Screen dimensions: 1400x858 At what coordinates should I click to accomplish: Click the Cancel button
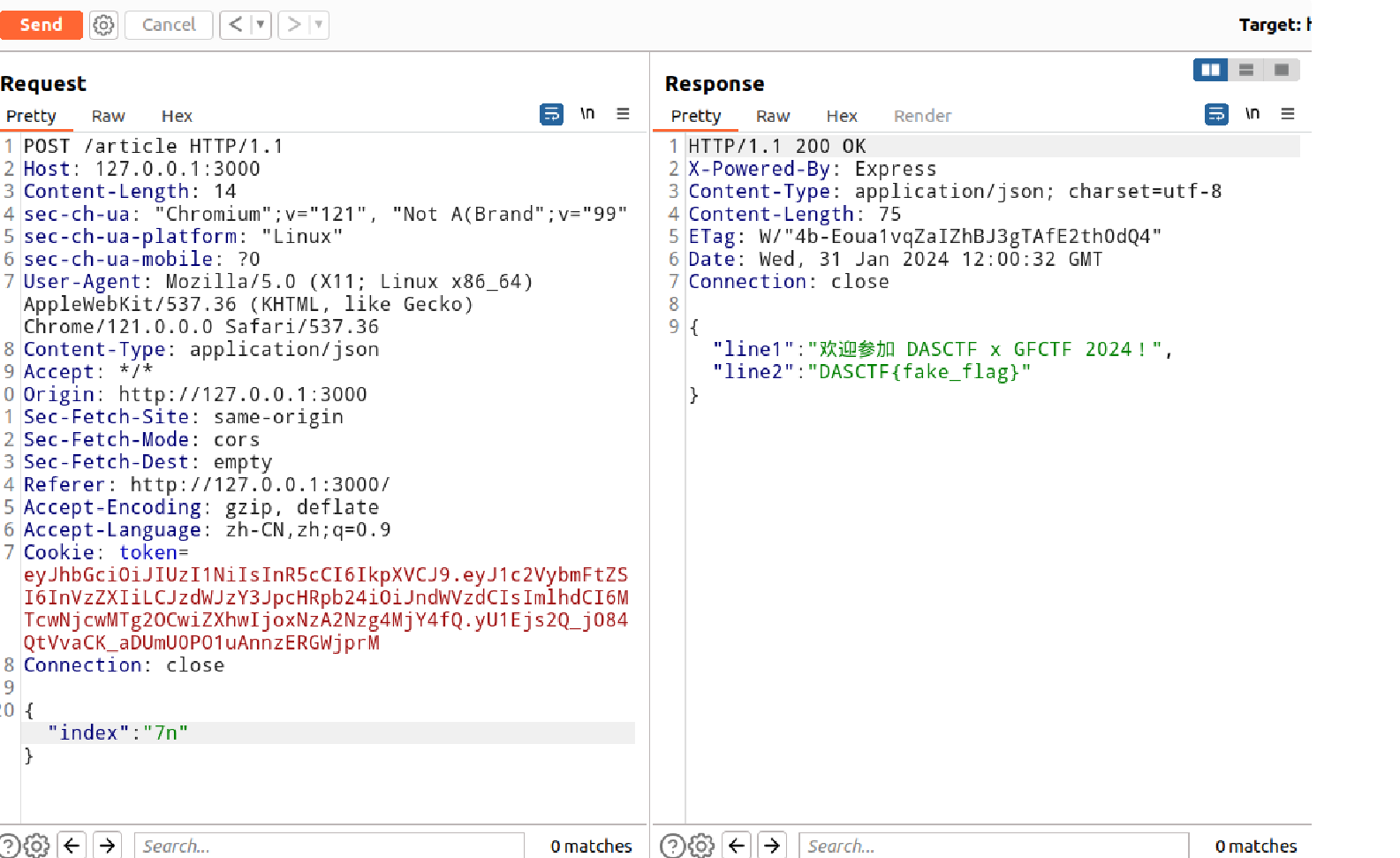coord(169,25)
